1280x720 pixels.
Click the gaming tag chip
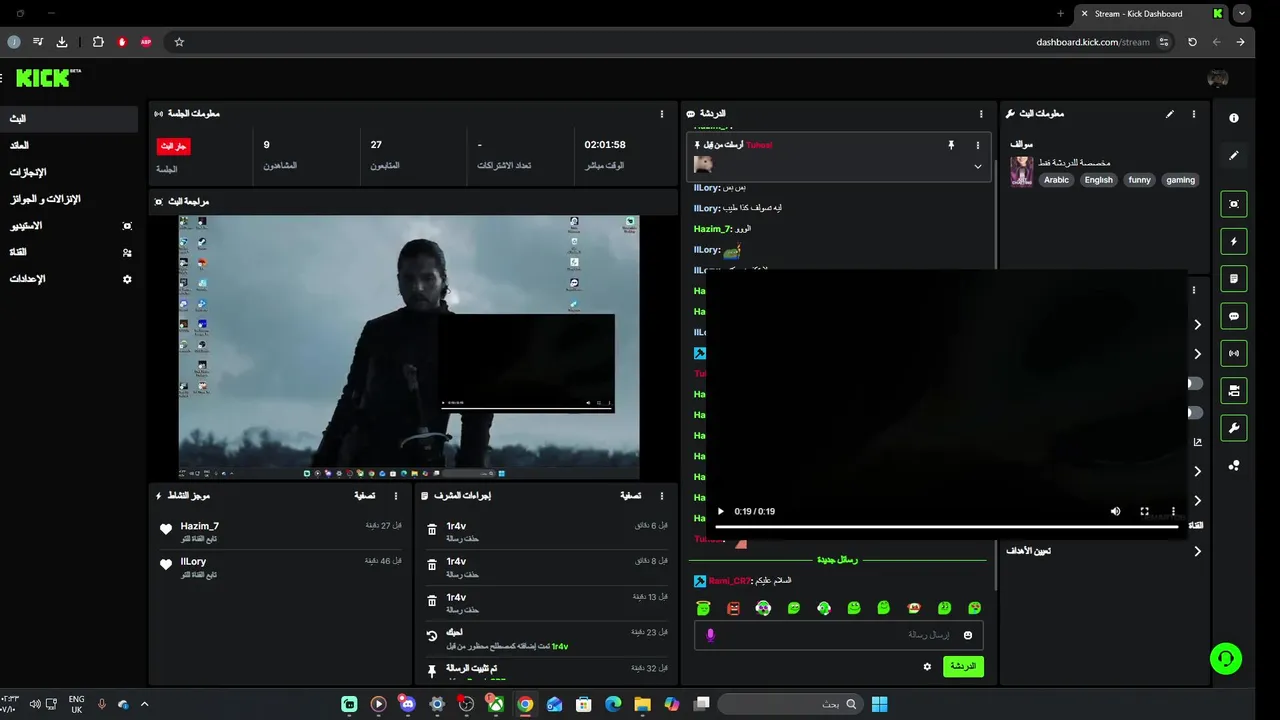click(1181, 180)
